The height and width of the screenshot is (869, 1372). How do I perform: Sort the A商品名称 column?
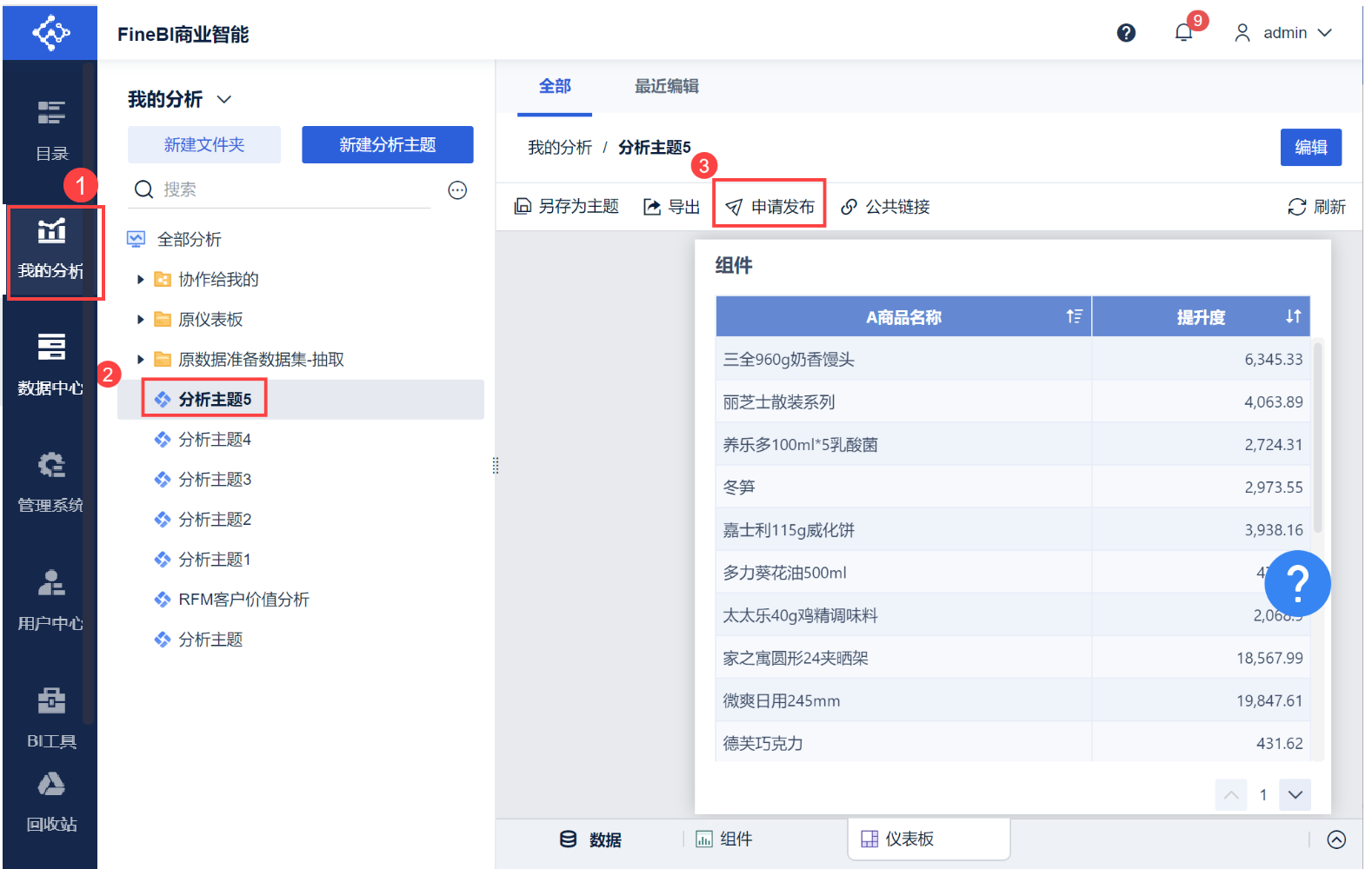pyautogui.click(x=1075, y=316)
